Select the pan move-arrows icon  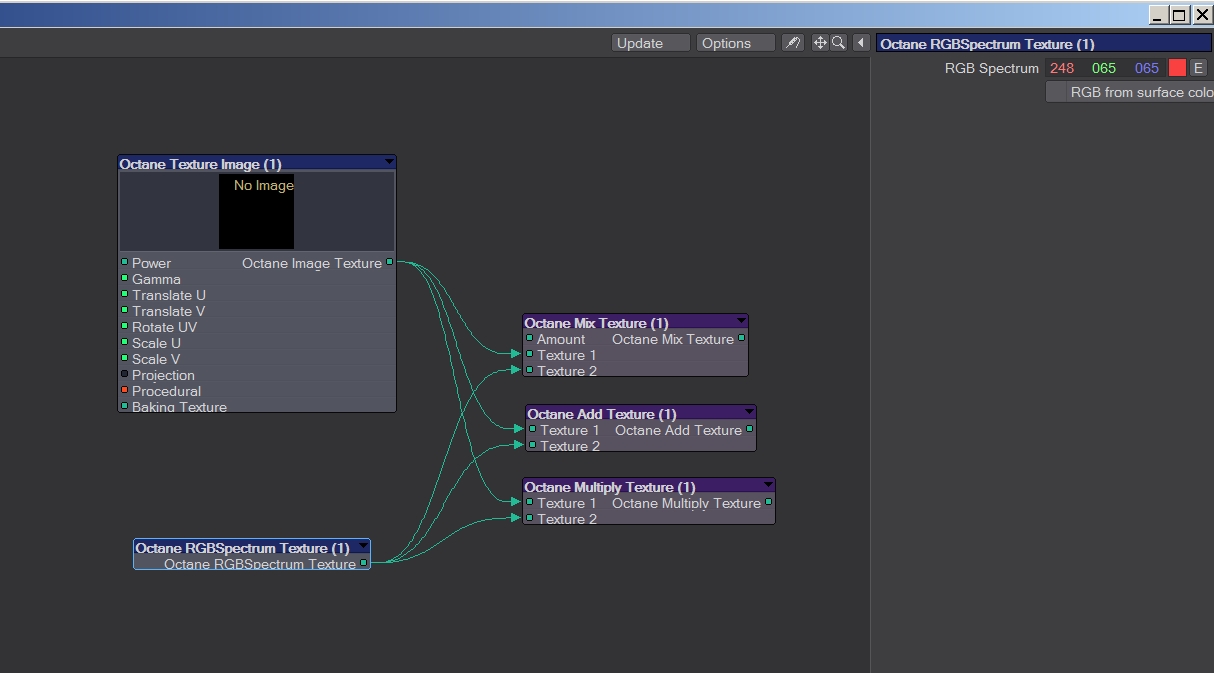point(820,43)
